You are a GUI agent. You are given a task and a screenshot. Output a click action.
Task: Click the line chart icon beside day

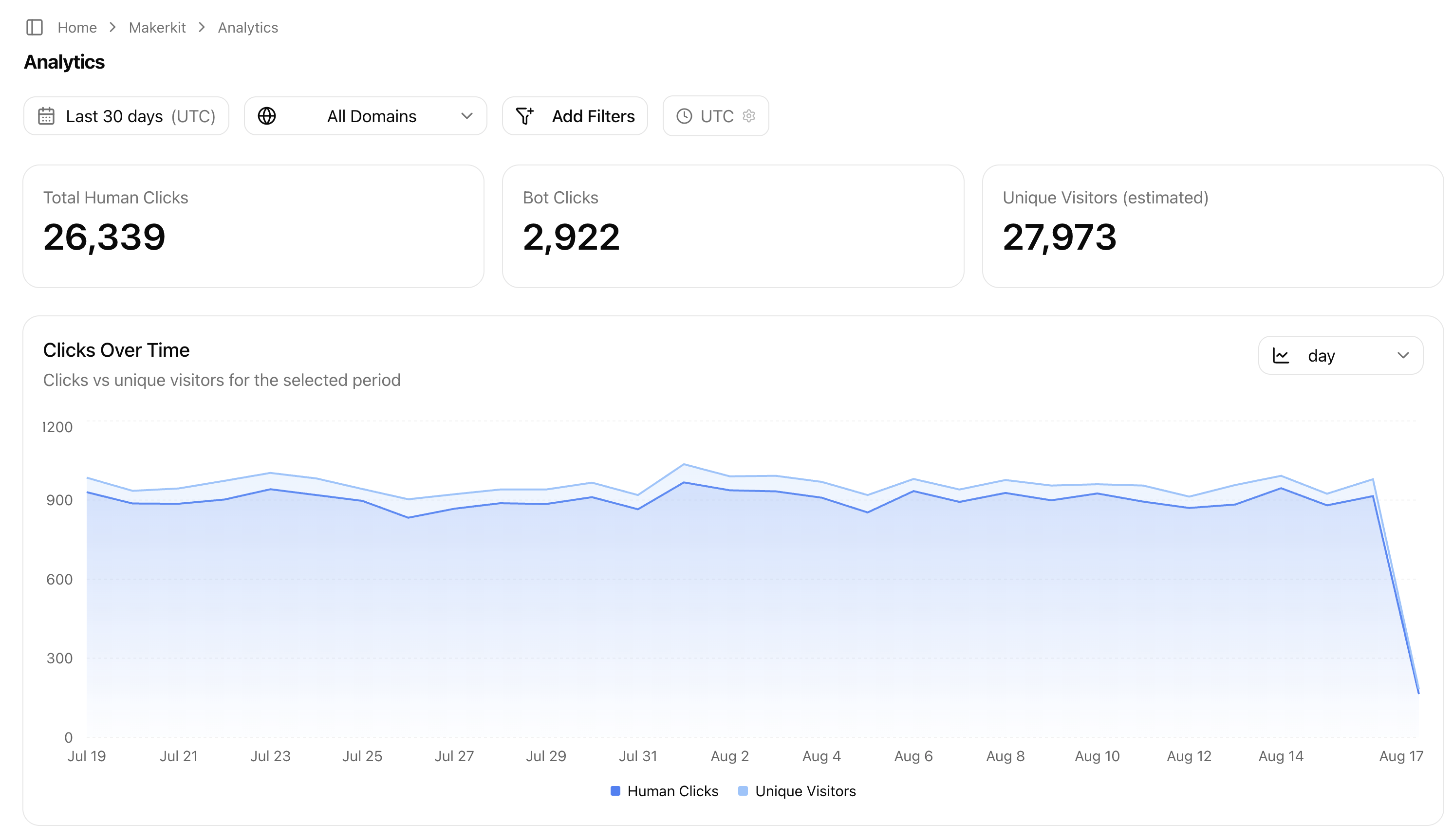pos(1280,355)
